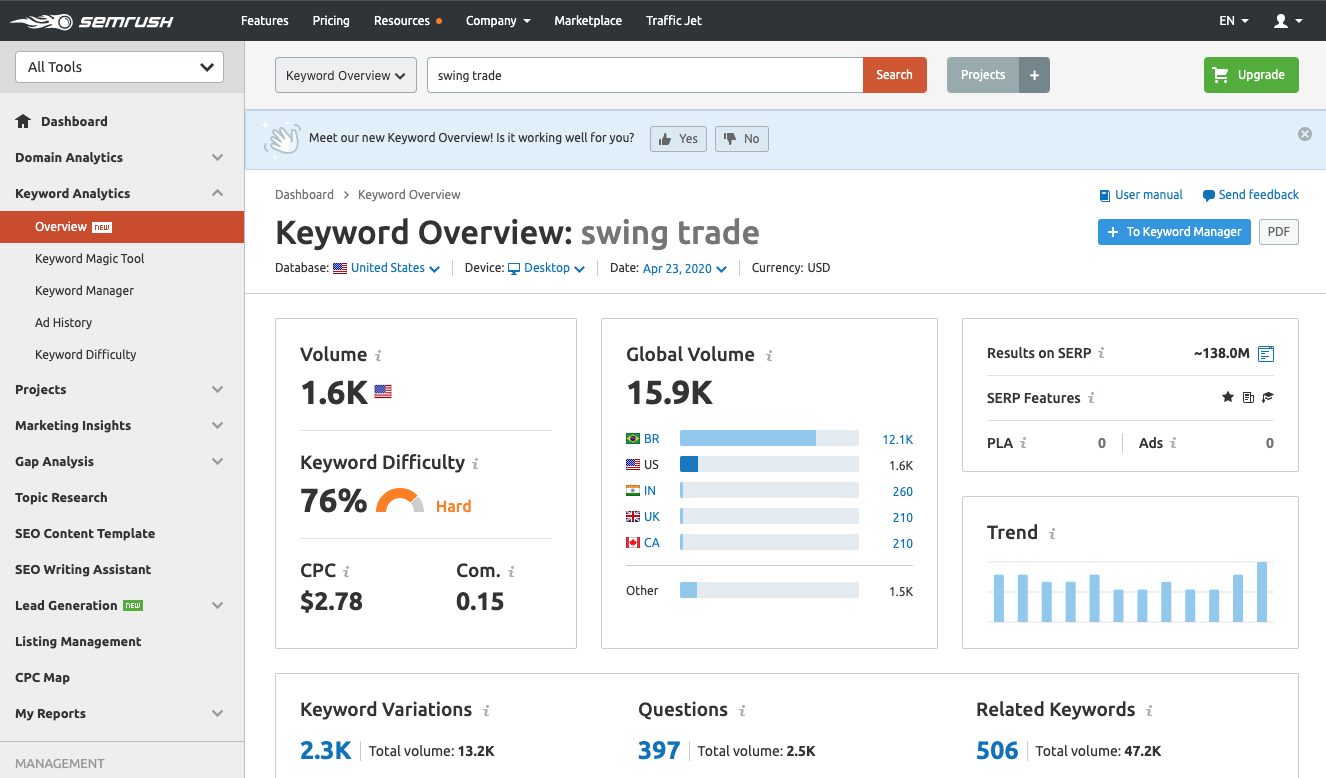Go to Marketplace
Image resolution: width=1326 pixels, height=778 pixels.
[588, 21]
